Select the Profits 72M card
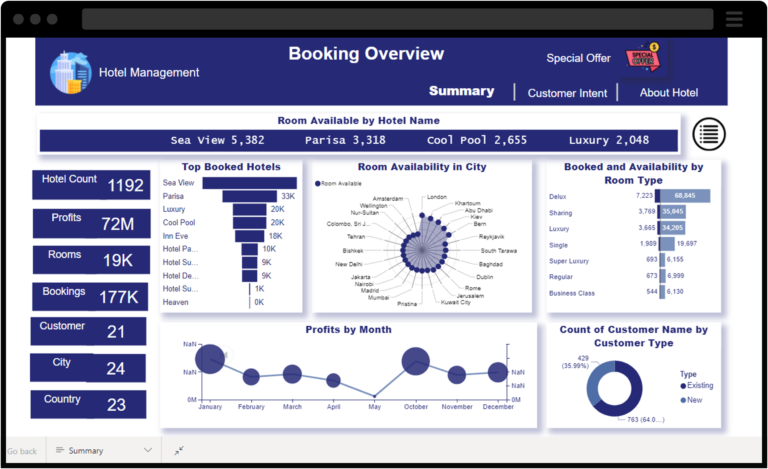The height and width of the screenshot is (469, 768). tap(92, 223)
